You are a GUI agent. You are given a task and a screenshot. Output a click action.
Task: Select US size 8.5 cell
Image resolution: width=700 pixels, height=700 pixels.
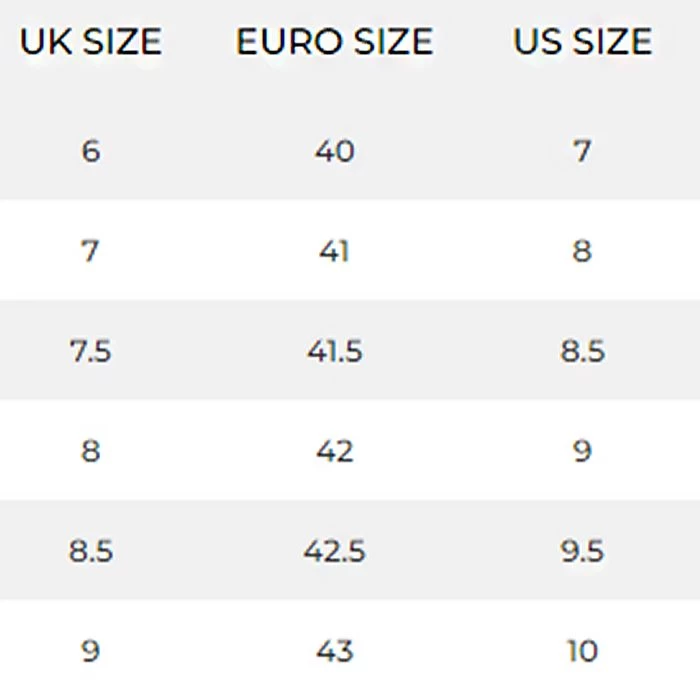point(582,351)
